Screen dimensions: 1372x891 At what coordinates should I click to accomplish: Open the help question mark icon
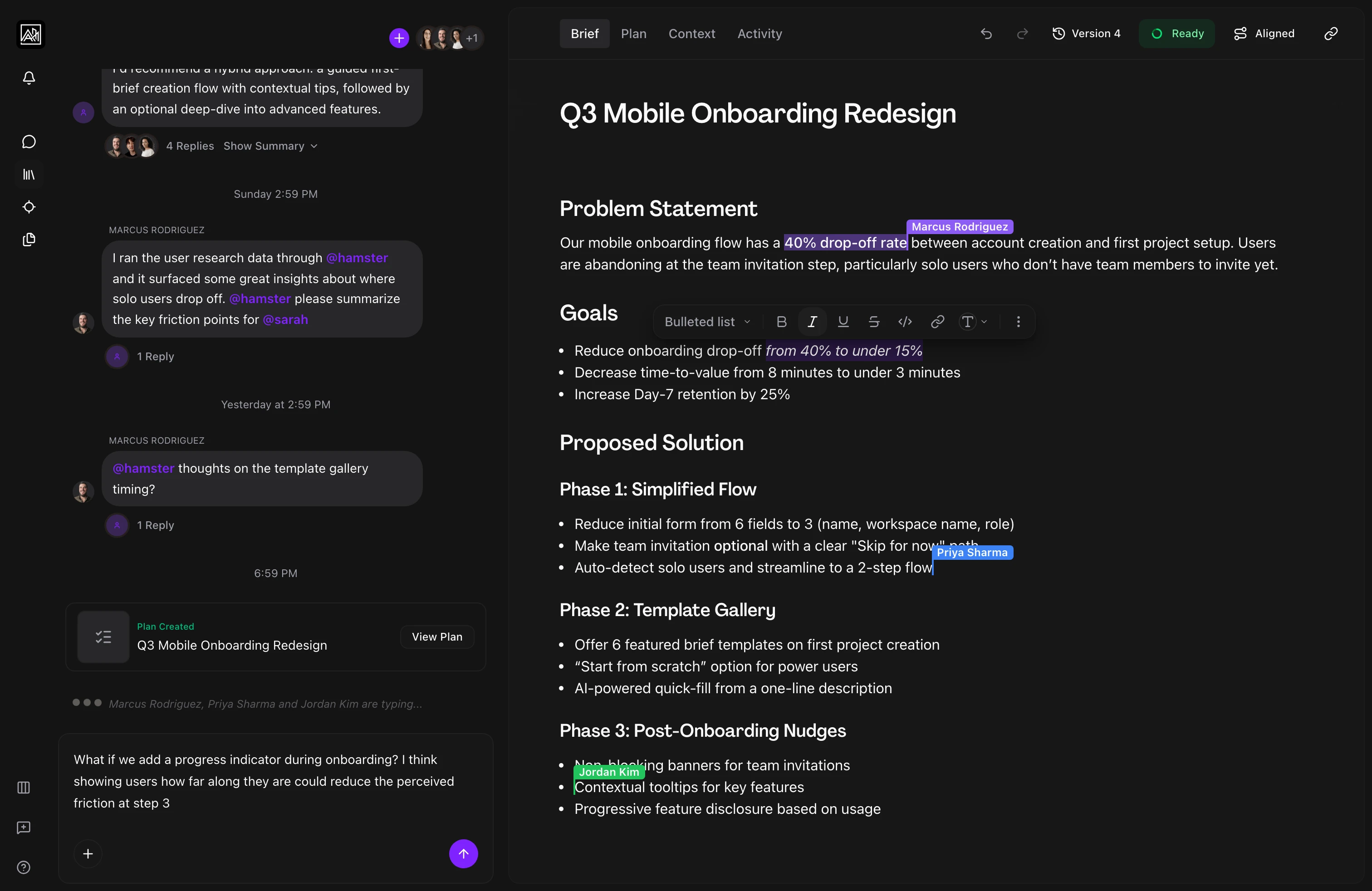click(23, 867)
